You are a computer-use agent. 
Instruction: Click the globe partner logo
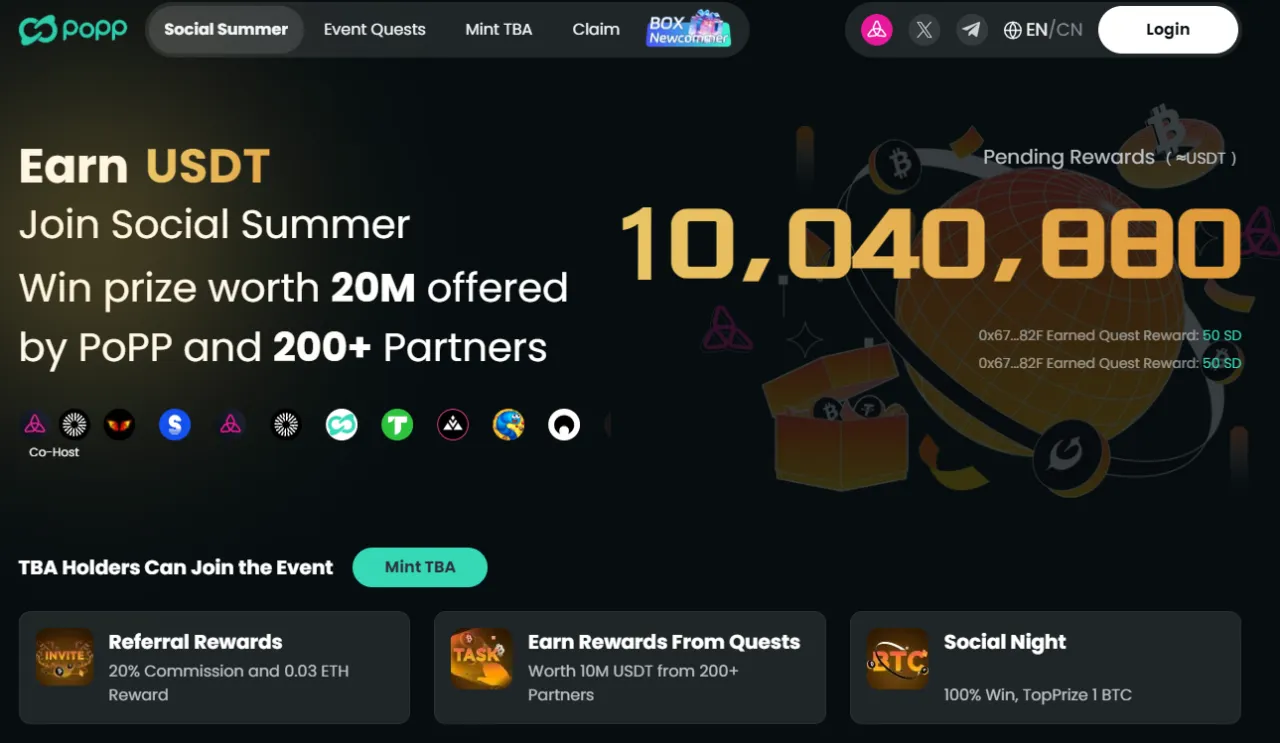509,425
